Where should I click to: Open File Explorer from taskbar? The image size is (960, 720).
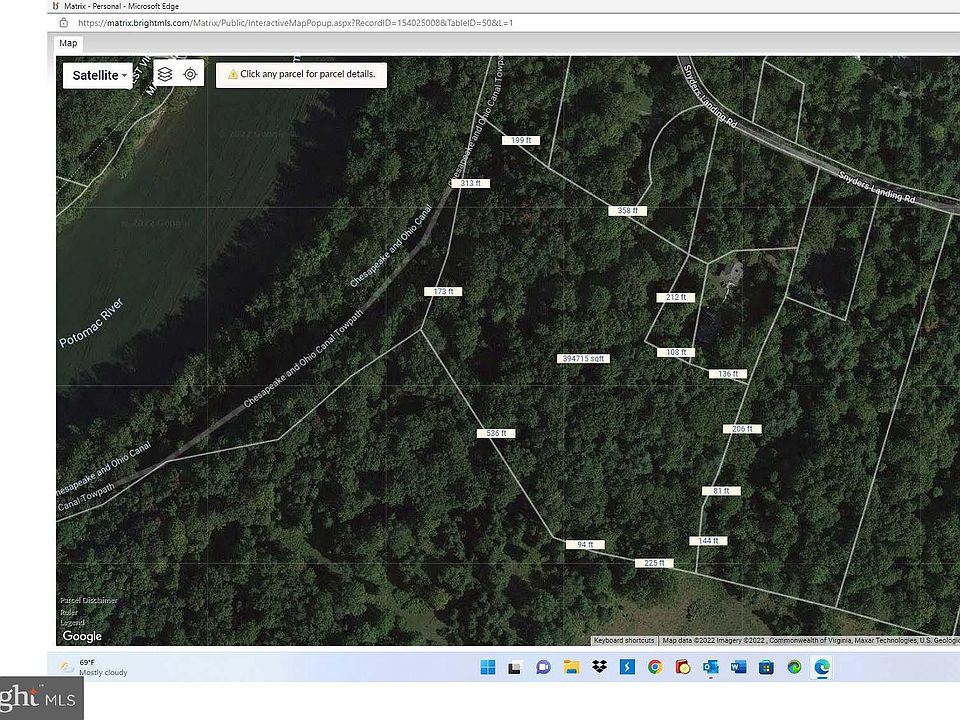pos(571,667)
